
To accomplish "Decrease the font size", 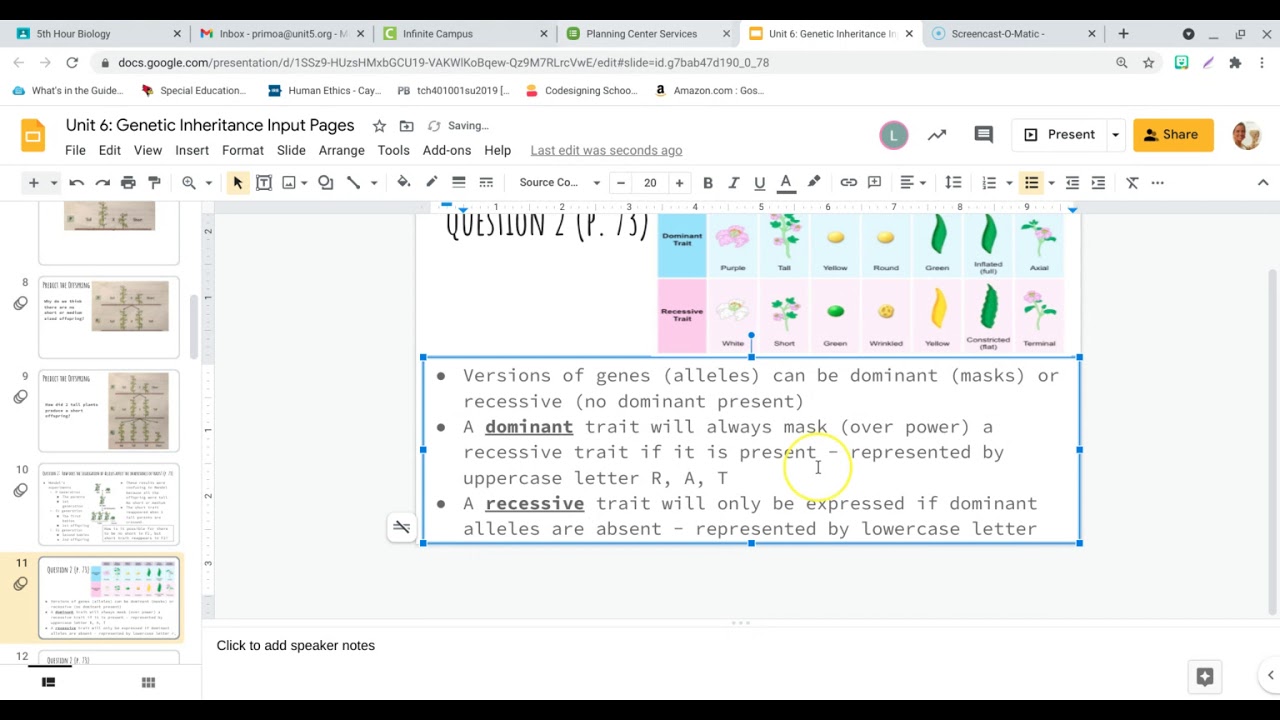I will pos(621,183).
